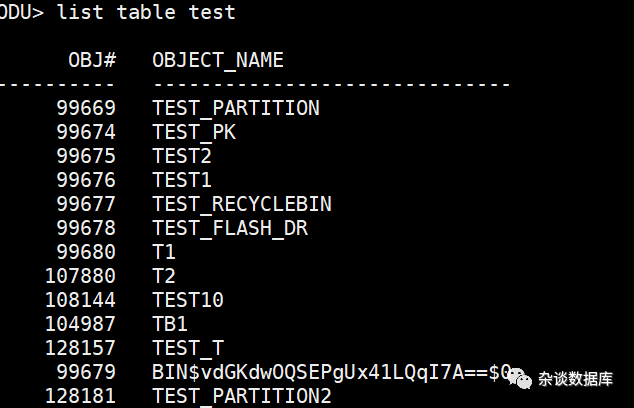This screenshot has width=634, height=408.
Task: Click the T2 object name
Action: coord(164,276)
